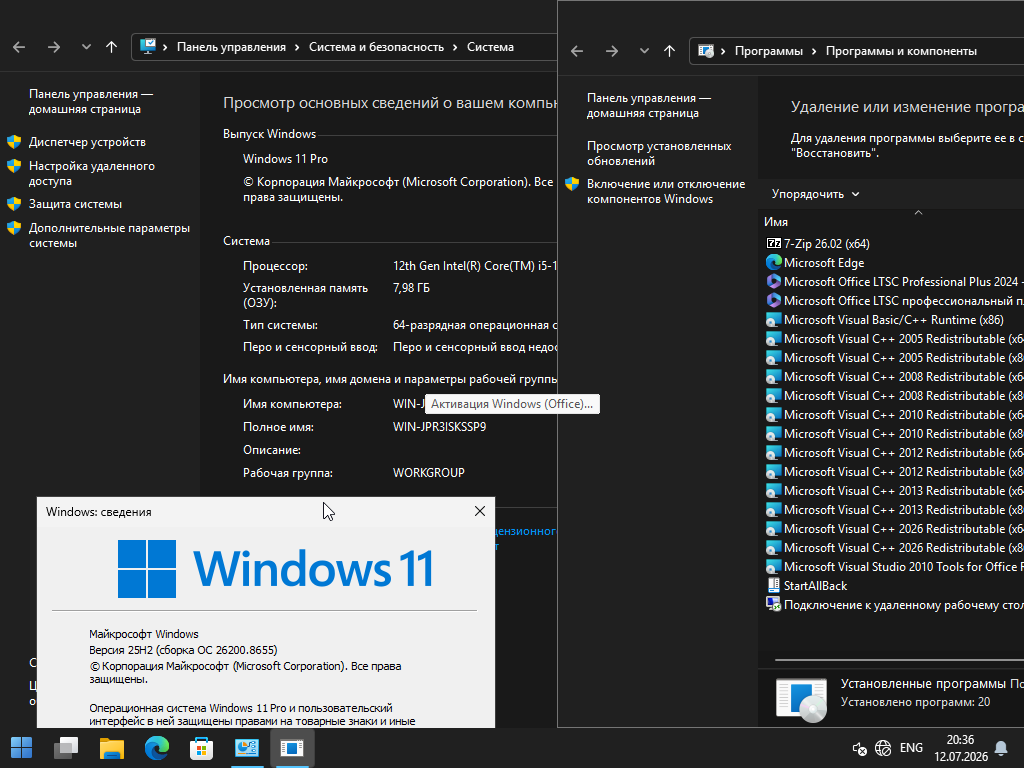Viewport: 1024px width, 768px height.
Task: Open the Упорядочить dropdown menu
Action: click(x=815, y=194)
